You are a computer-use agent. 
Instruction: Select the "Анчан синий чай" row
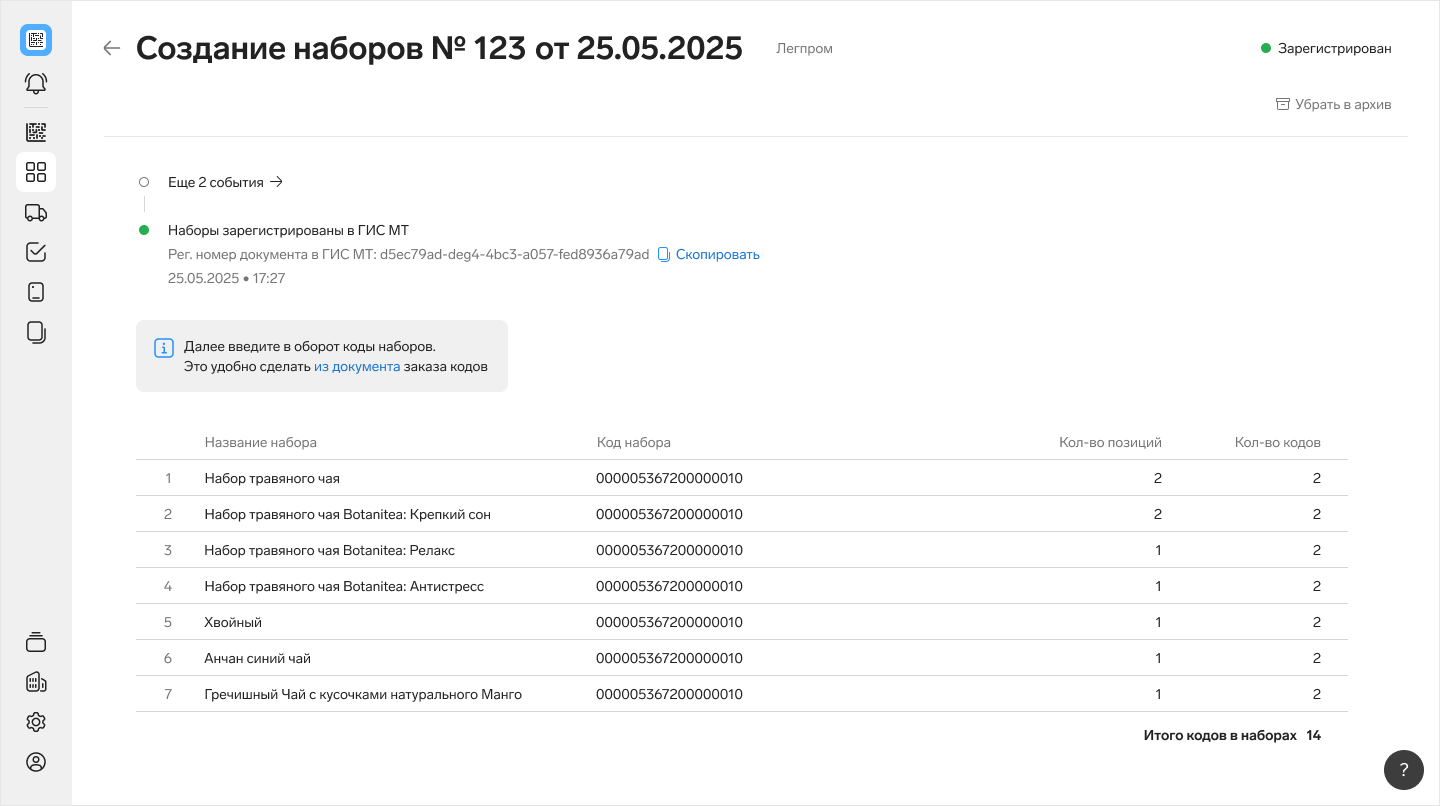coord(257,658)
